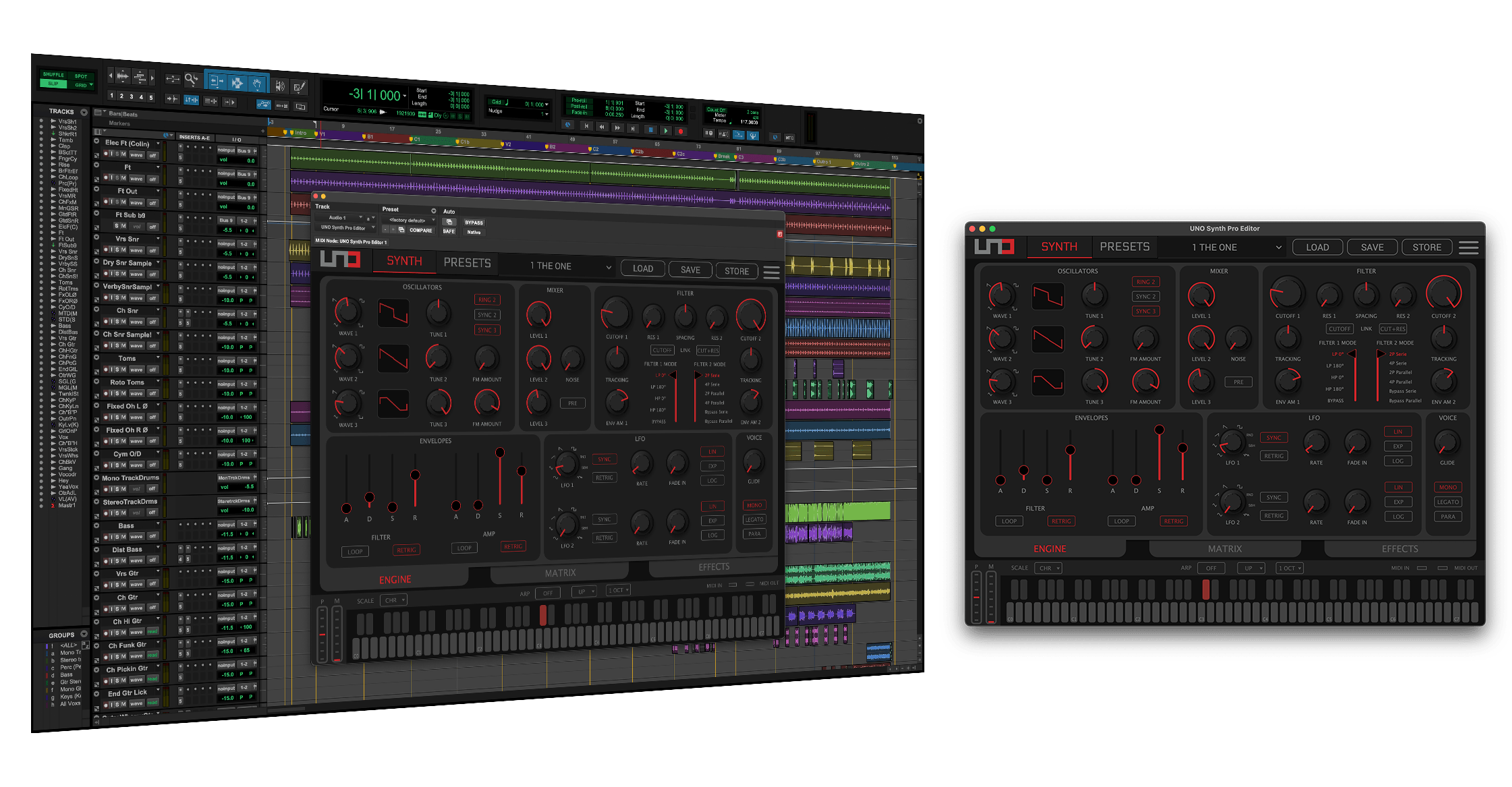Click oscillator 1 waveform display in standalone editor

(x=1048, y=296)
